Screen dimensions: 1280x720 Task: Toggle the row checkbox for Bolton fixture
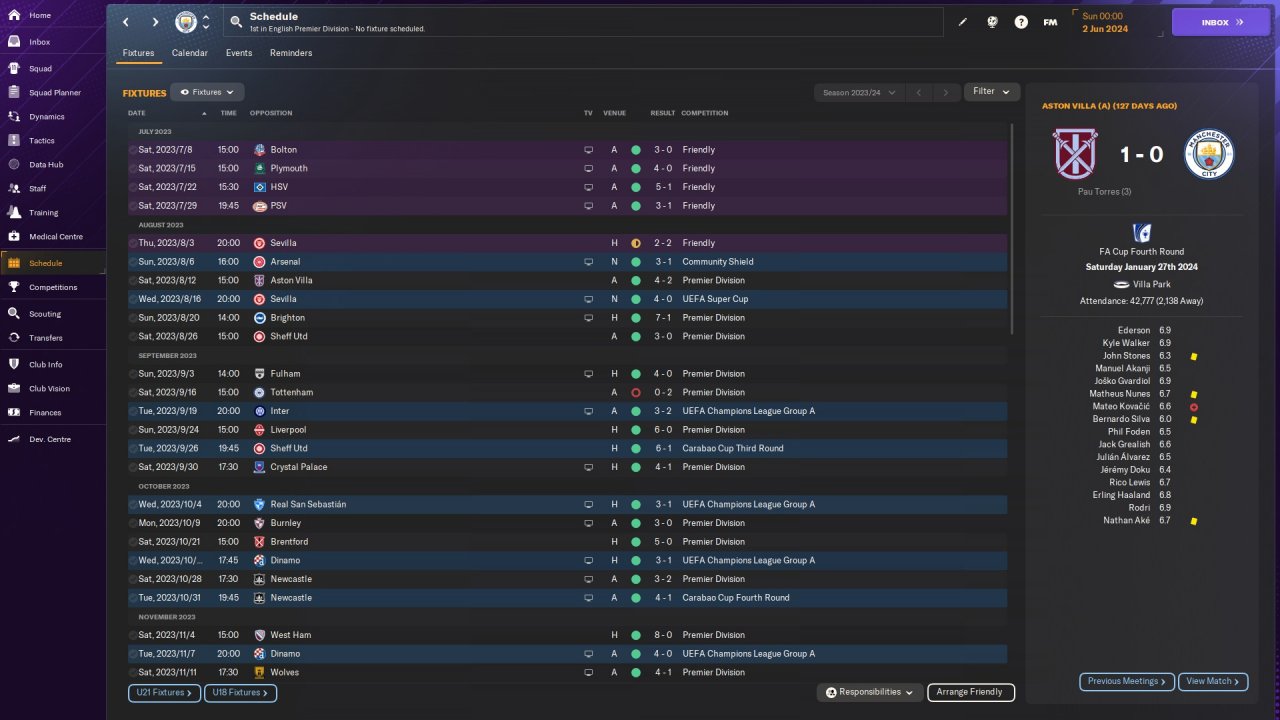pyautogui.click(x=133, y=150)
